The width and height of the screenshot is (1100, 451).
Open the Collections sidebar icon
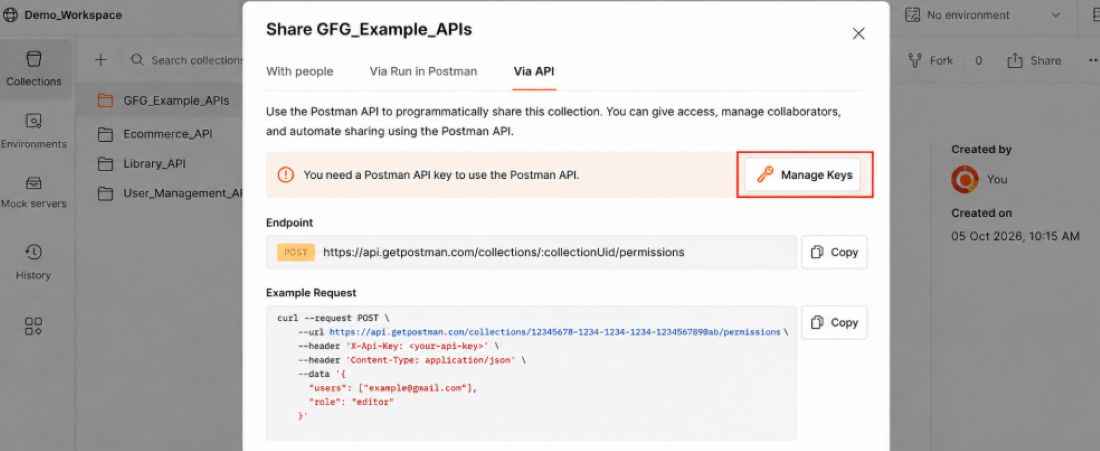pyautogui.click(x=34, y=59)
